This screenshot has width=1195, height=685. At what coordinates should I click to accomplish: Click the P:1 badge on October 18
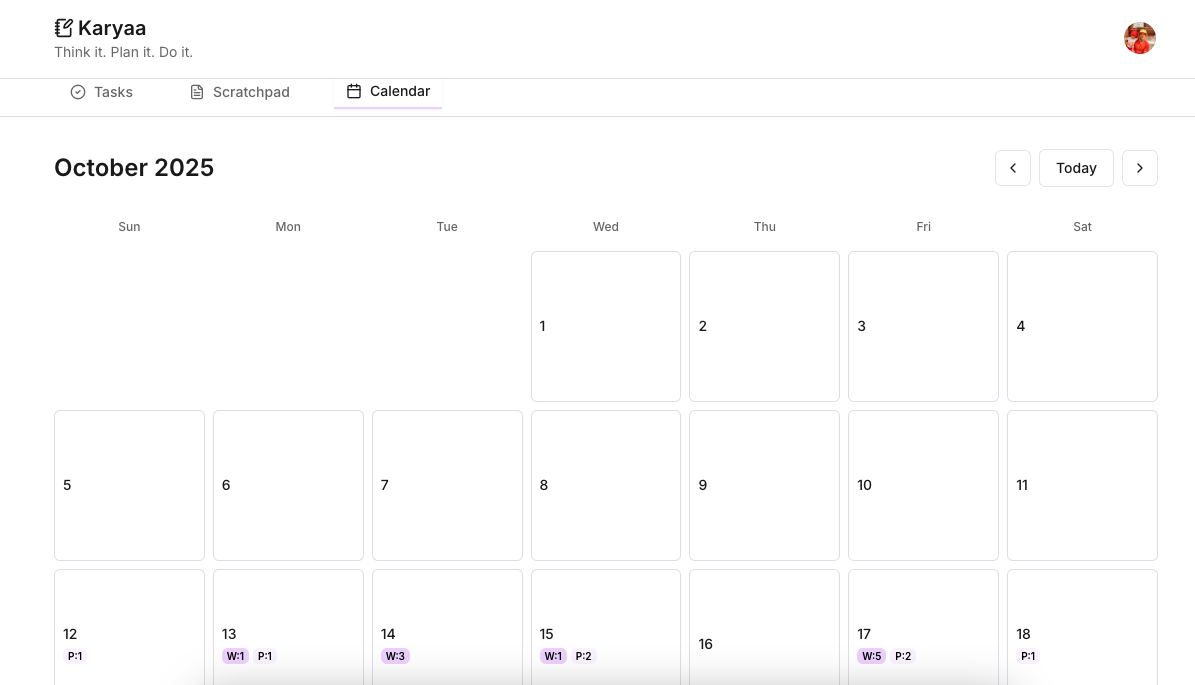click(1028, 656)
